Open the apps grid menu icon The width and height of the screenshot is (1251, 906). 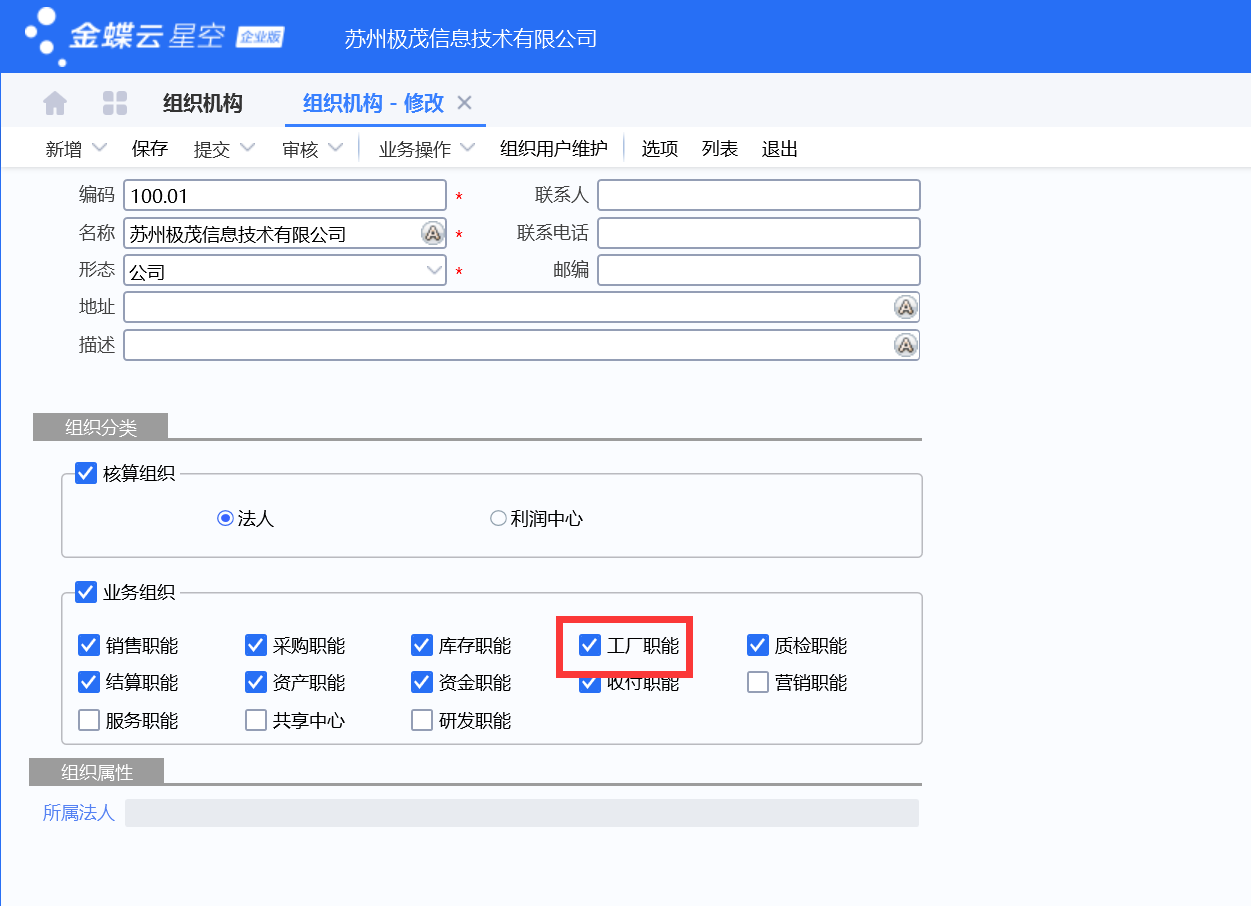click(x=115, y=103)
